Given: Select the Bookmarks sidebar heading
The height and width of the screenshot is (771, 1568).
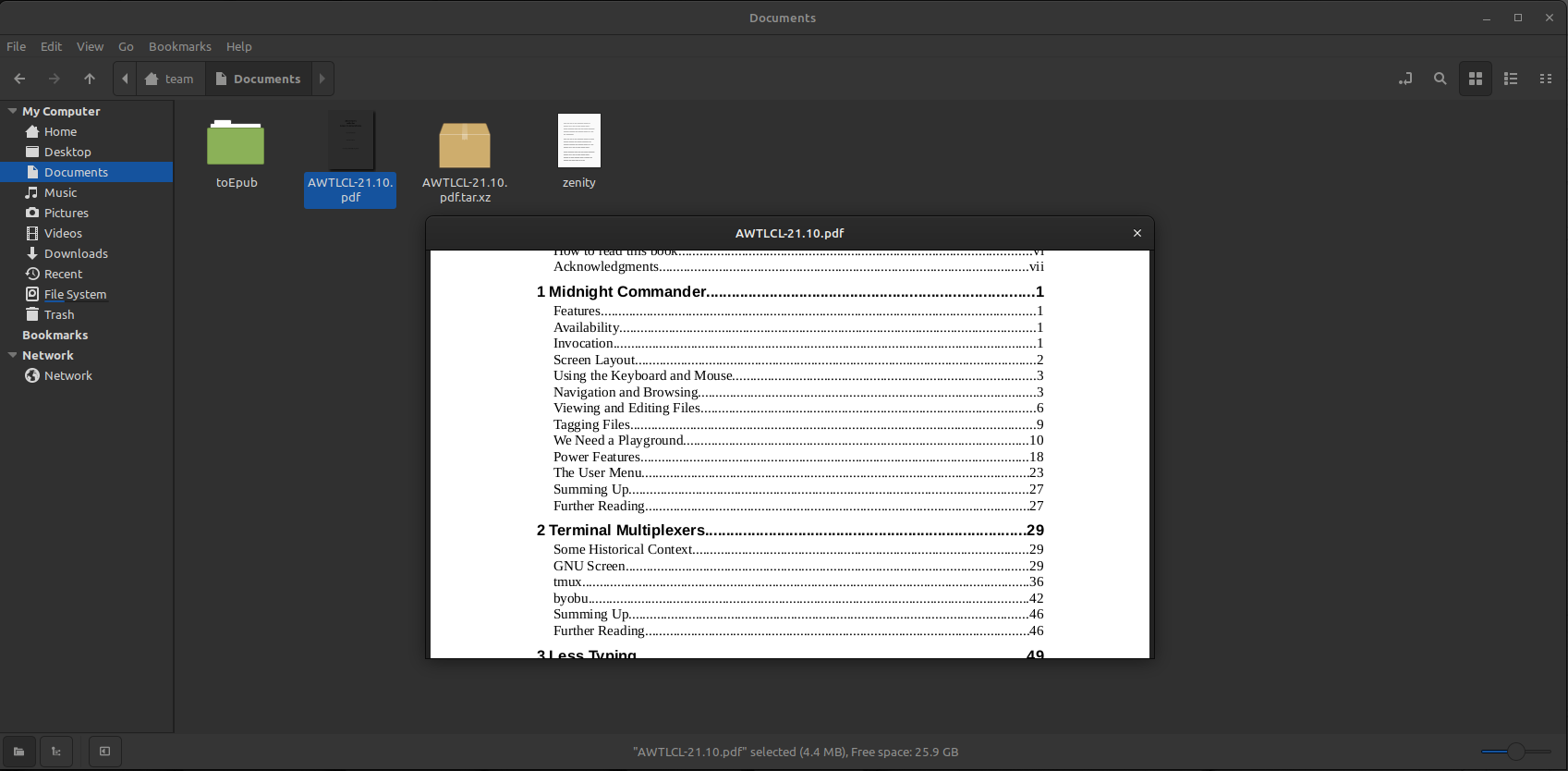Looking at the screenshot, I should point(55,335).
